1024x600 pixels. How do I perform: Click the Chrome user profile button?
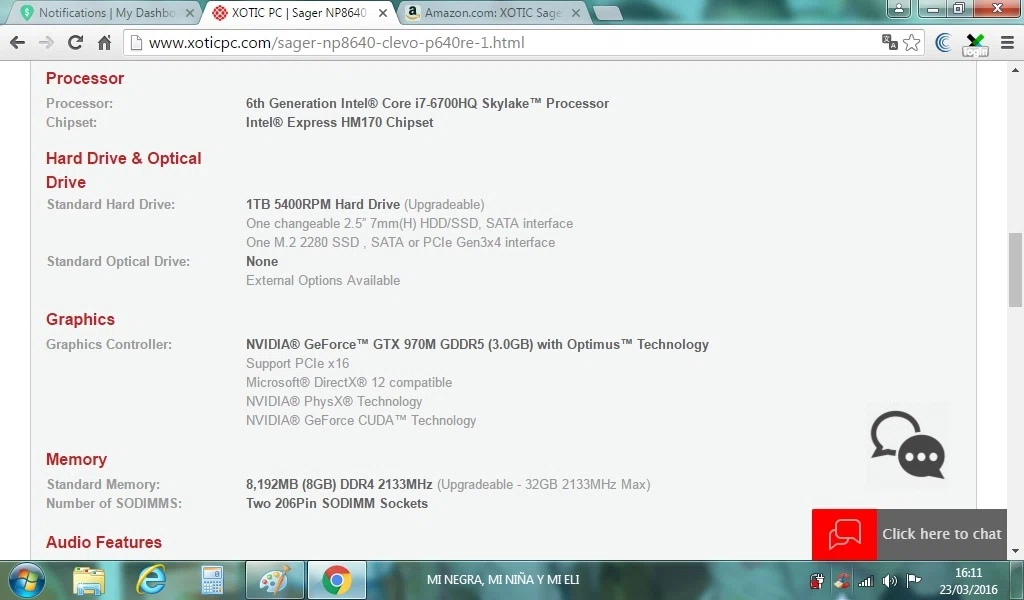coord(899,8)
